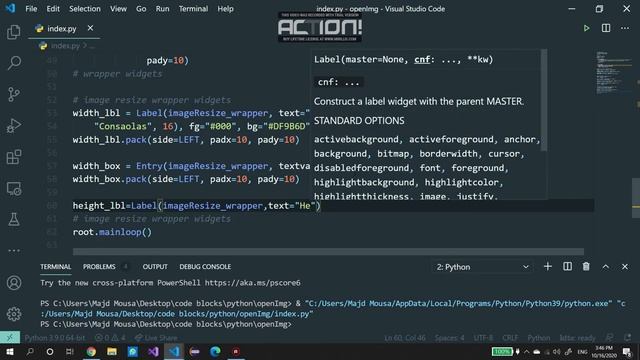Change CRLF end of line sequence

pyautogui.click(x=510, y=338)
